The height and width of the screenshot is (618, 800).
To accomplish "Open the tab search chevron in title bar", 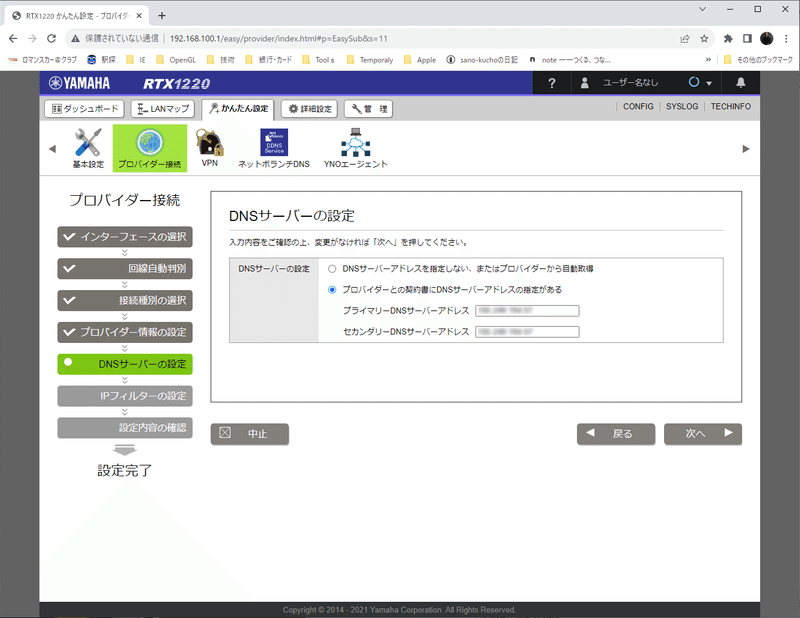I will [703, 9].
